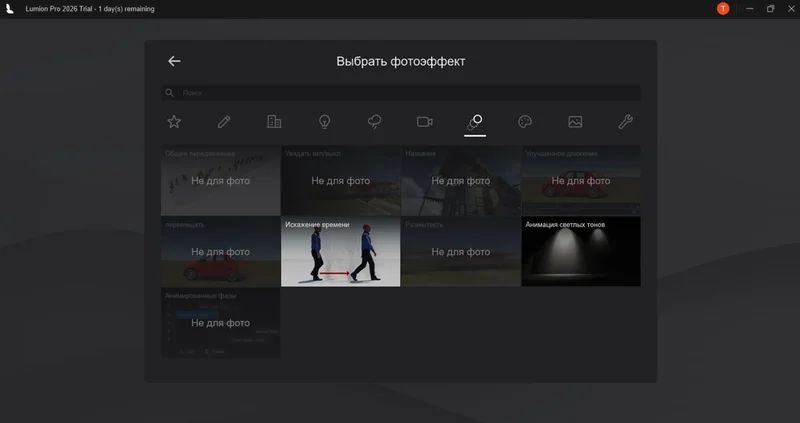Restore down the Lumion window
Image resolution: width=800 pixels, height=423 pixels.
pos(770,9)
